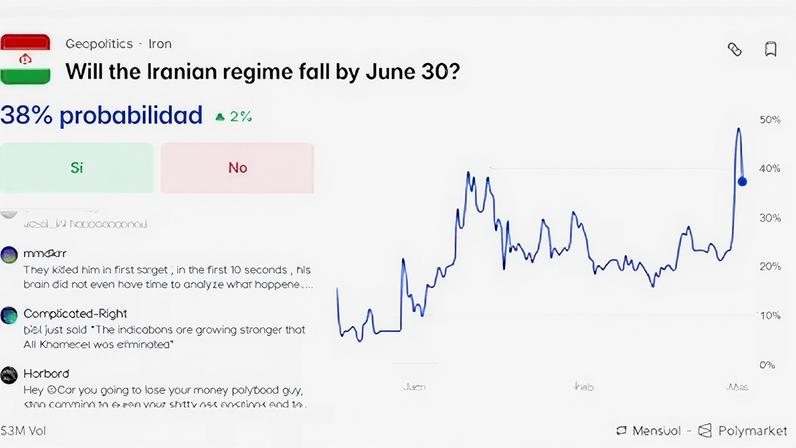Click Horbord's avatar picture
This screenshot has height=448, width=796.
tap(9, 374)
